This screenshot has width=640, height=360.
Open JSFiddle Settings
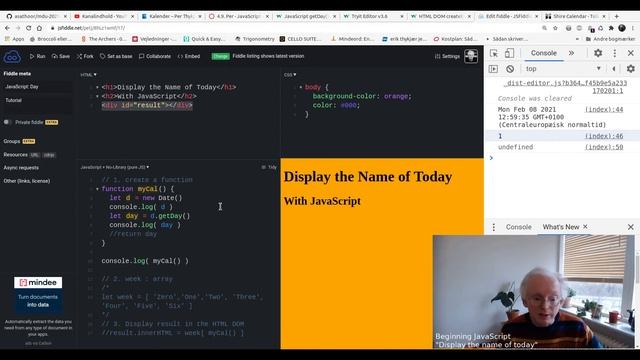coord(447,56)
